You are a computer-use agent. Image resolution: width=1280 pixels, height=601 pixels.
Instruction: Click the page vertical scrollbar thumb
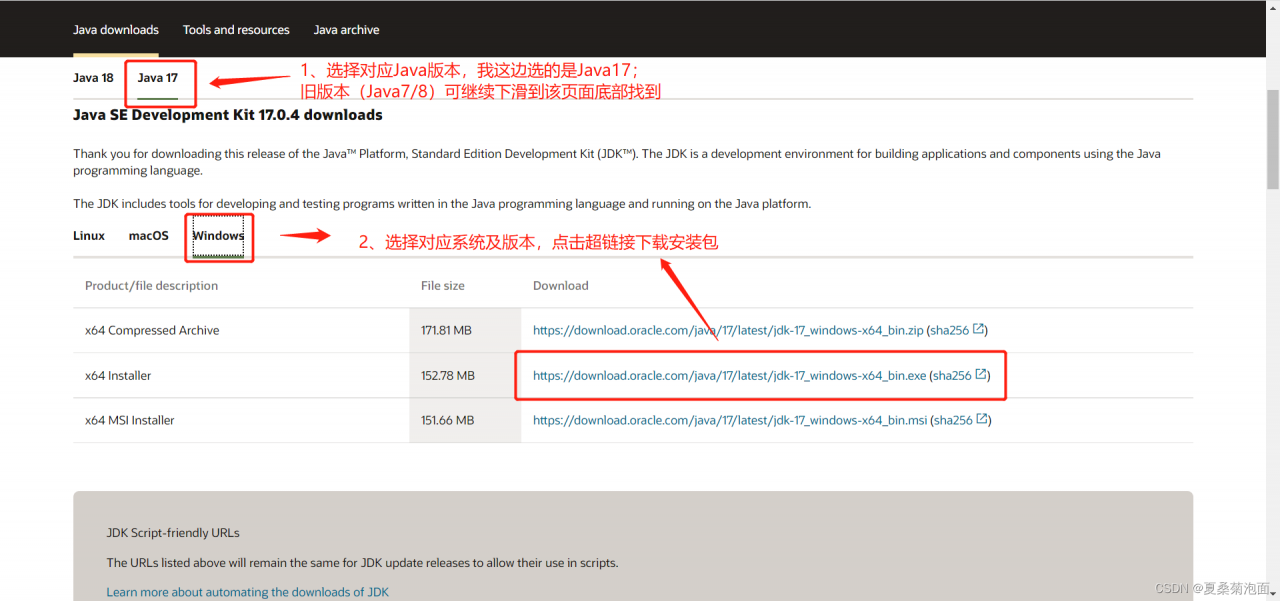pos(1273,139)
